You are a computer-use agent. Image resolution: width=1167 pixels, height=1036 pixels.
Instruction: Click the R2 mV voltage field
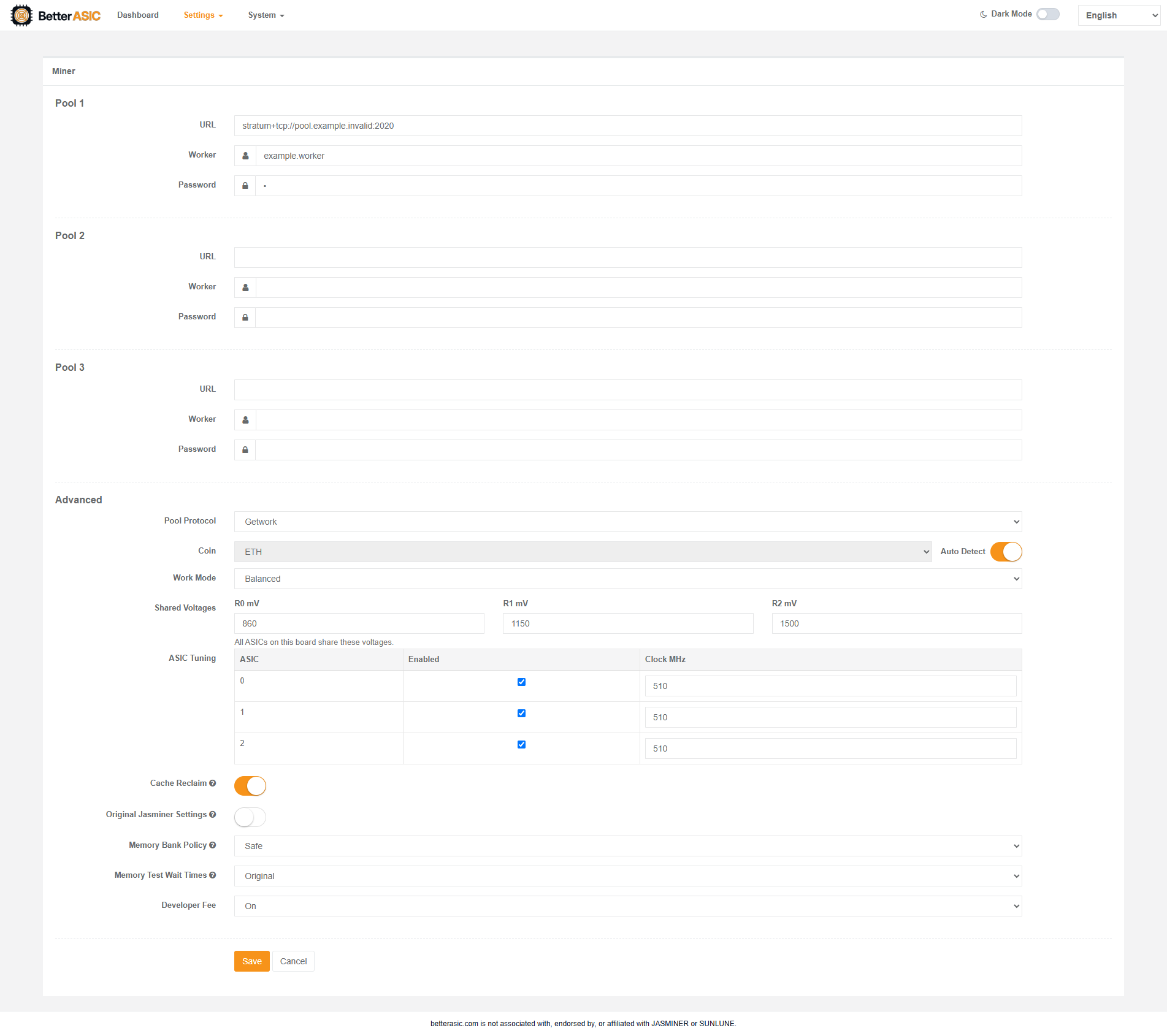pyautogui.click(x=897, y=623)
